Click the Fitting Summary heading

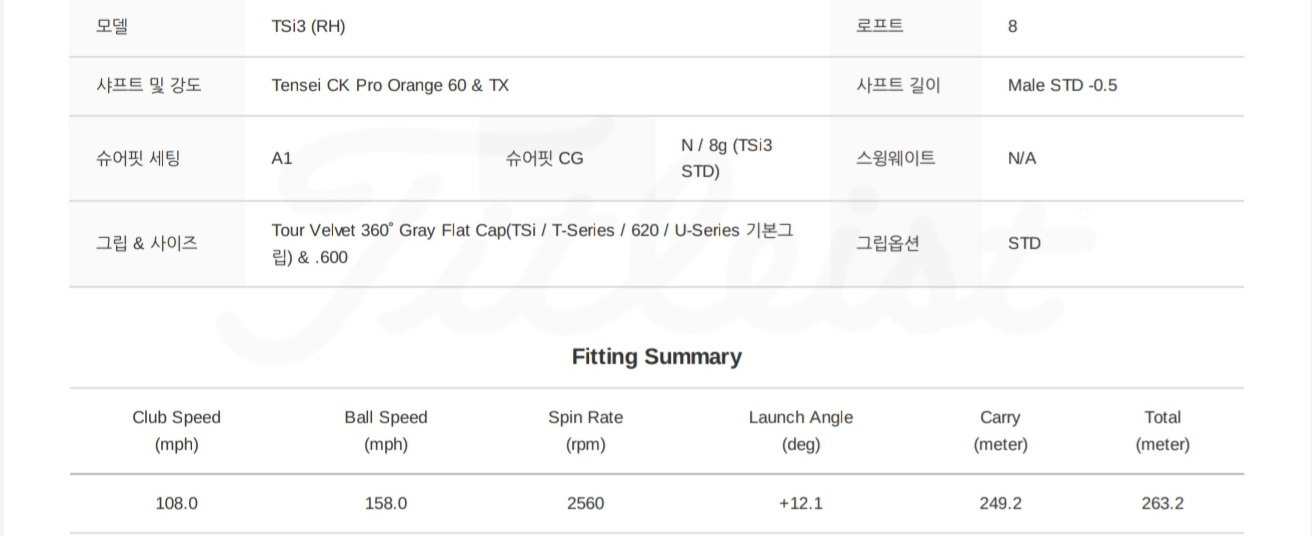656,357
